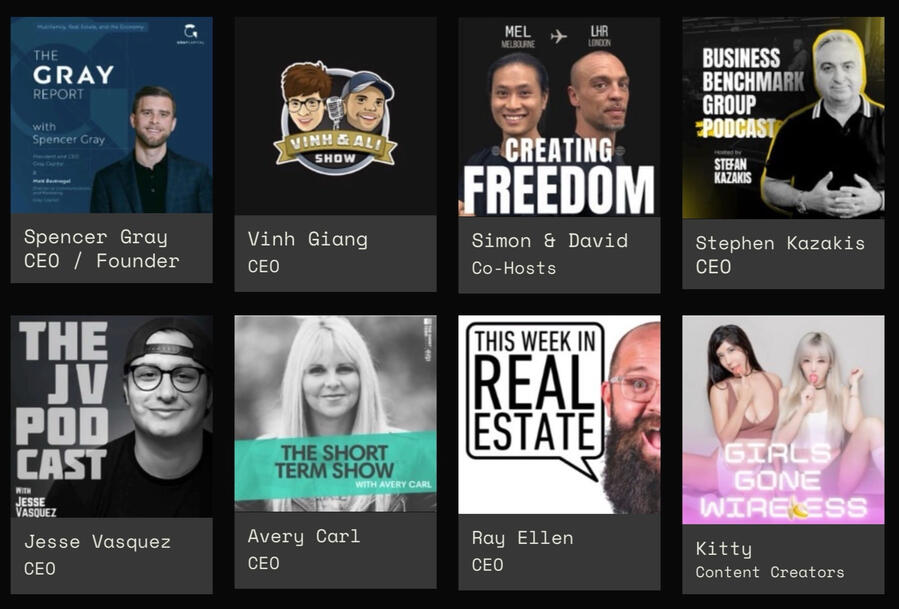Open The JV Podcast cover image
The width and height of the screenshot is (899, 609).
(x=111, y=416)
